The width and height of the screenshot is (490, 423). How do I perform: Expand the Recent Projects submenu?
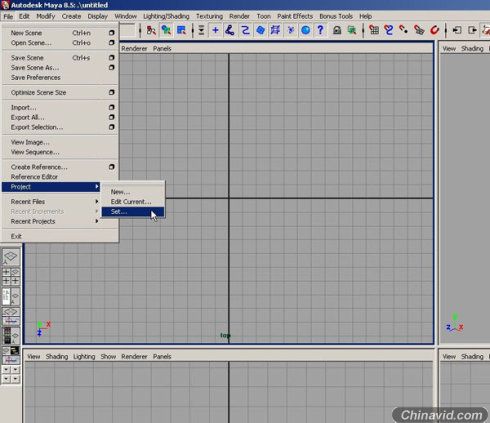point(97,221)
